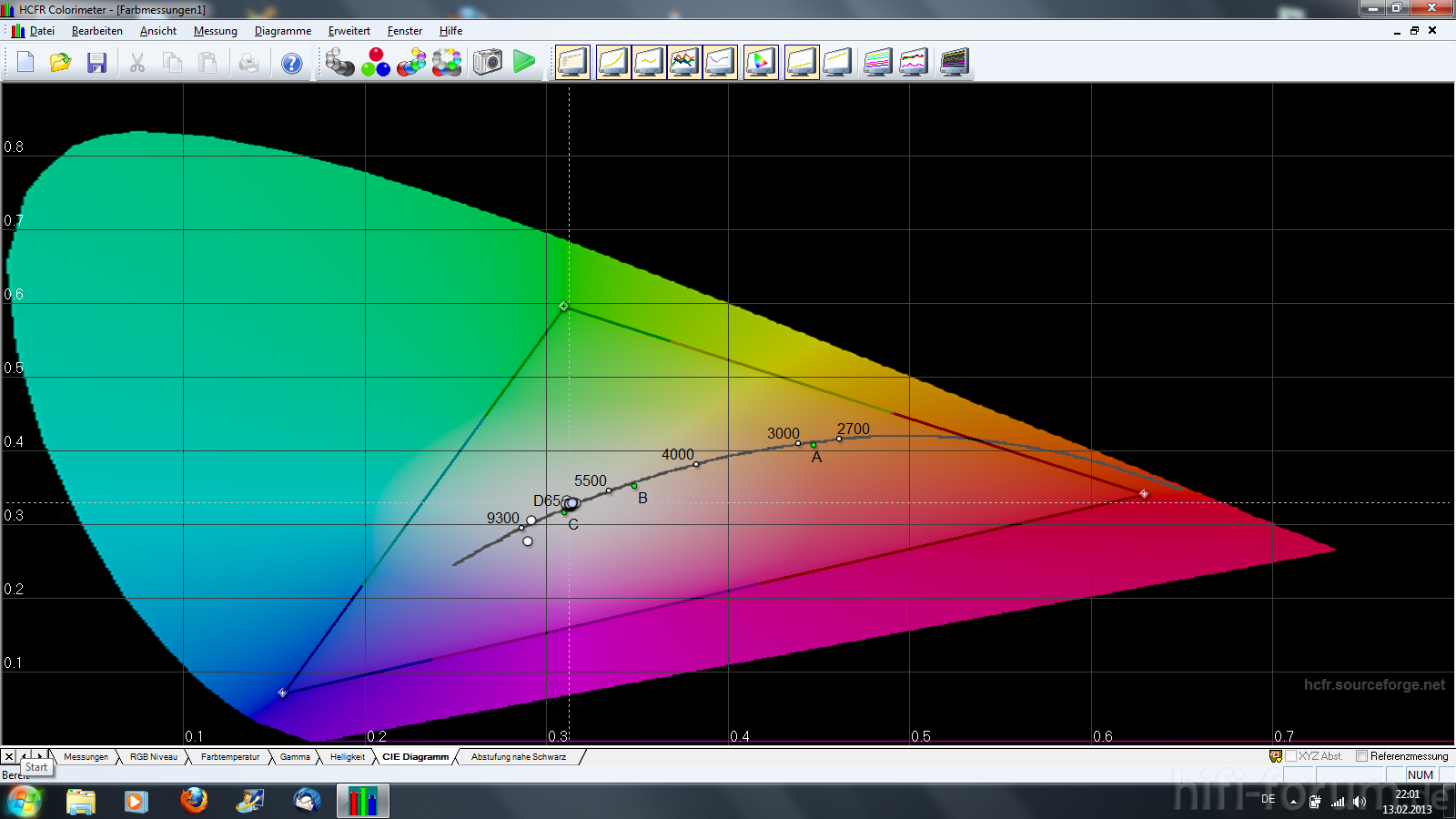Viewport: 1456px width, 819px height.
Task: Measure primary colors using red-green-blue balls icon
Action: [x=375, y=63]
